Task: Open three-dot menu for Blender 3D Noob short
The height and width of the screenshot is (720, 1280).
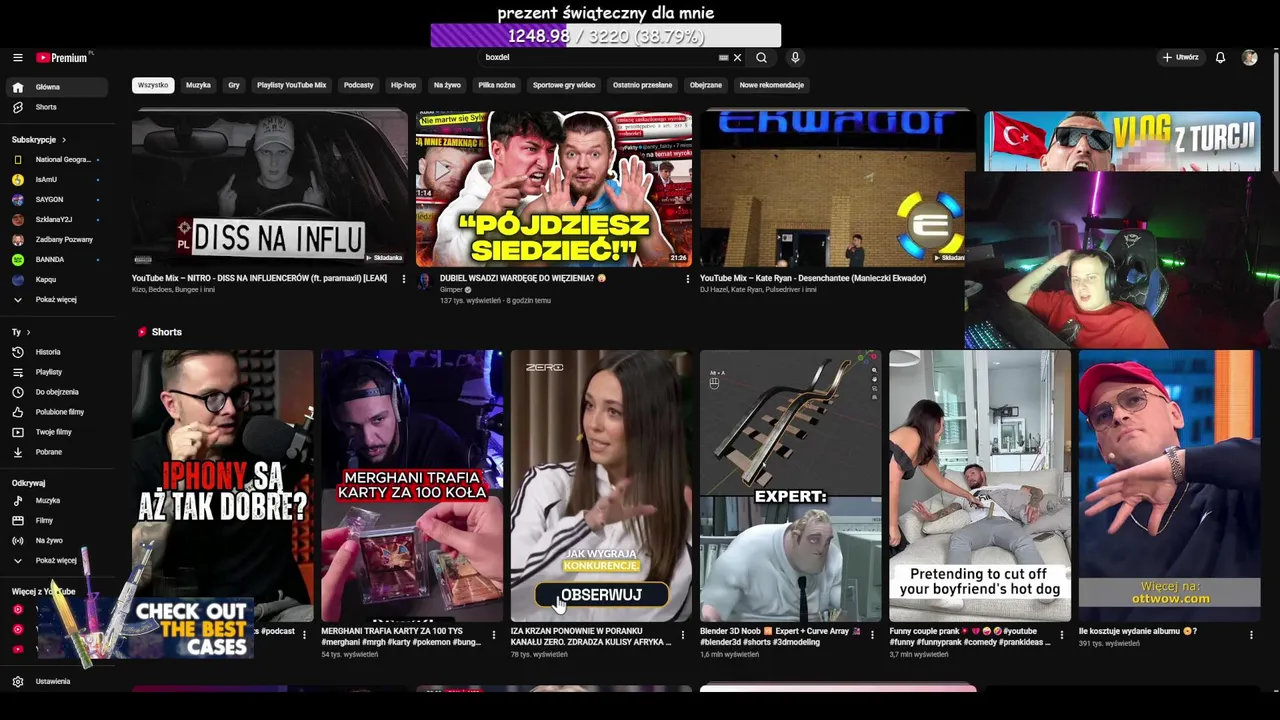Action: [x=873, y=634]
